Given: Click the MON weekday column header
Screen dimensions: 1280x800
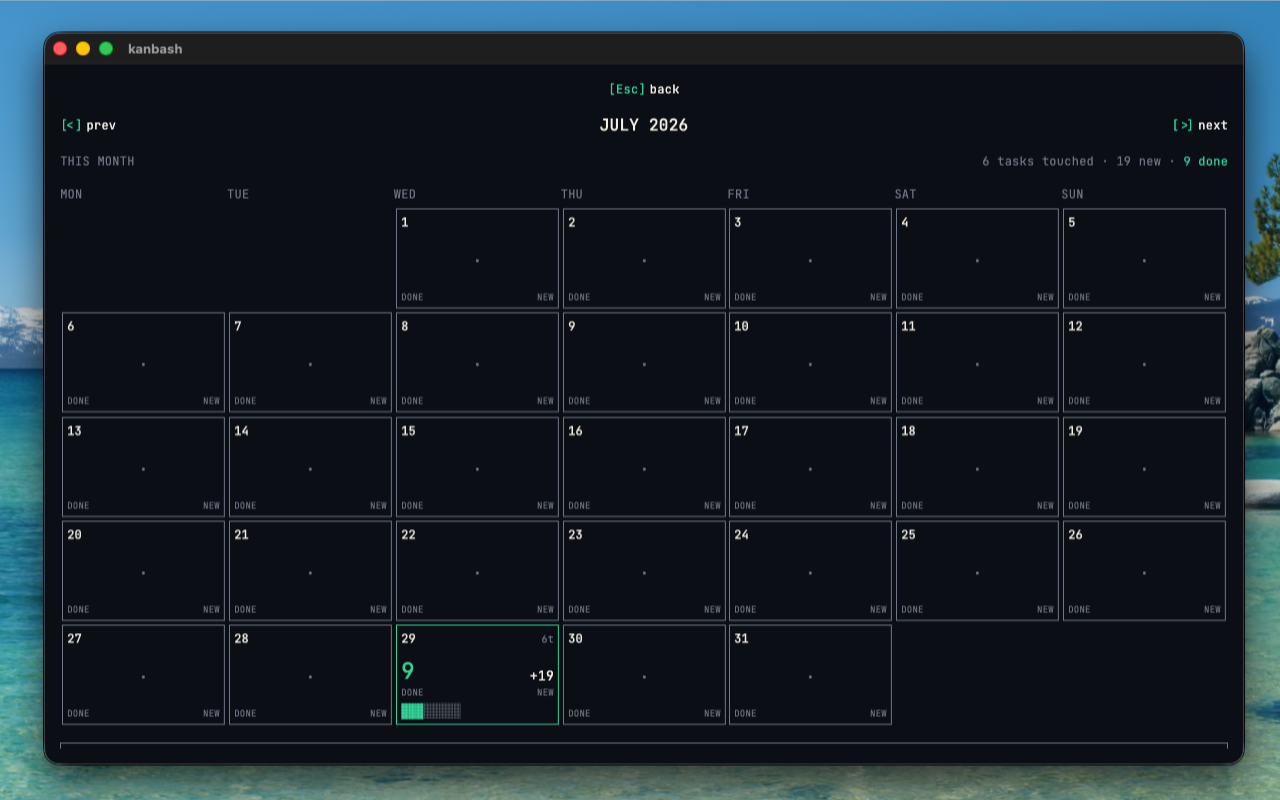Looking at the screenshot, I should click(71, 194).
